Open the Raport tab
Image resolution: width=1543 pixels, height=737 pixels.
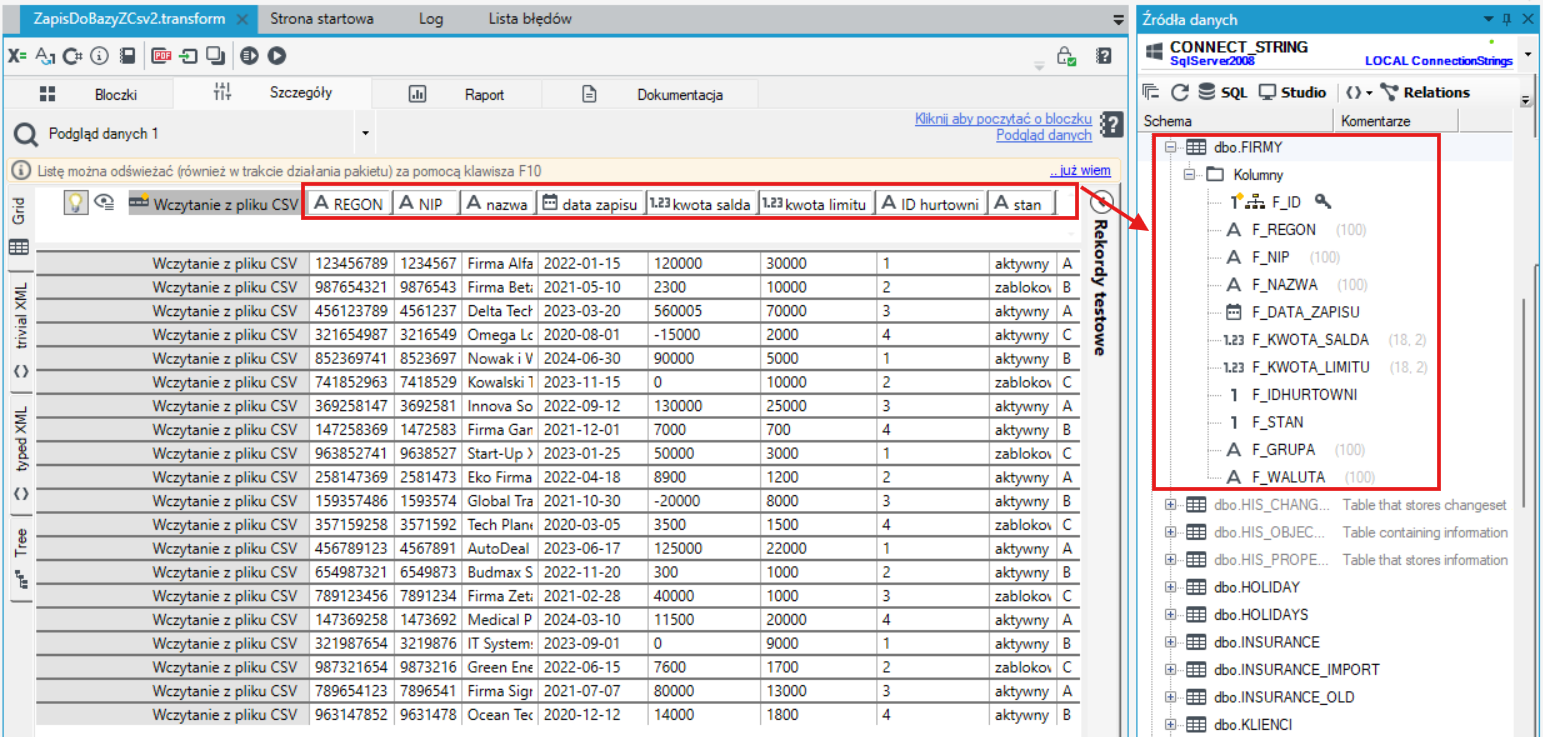pyautogui.click(x=457, y=95)
